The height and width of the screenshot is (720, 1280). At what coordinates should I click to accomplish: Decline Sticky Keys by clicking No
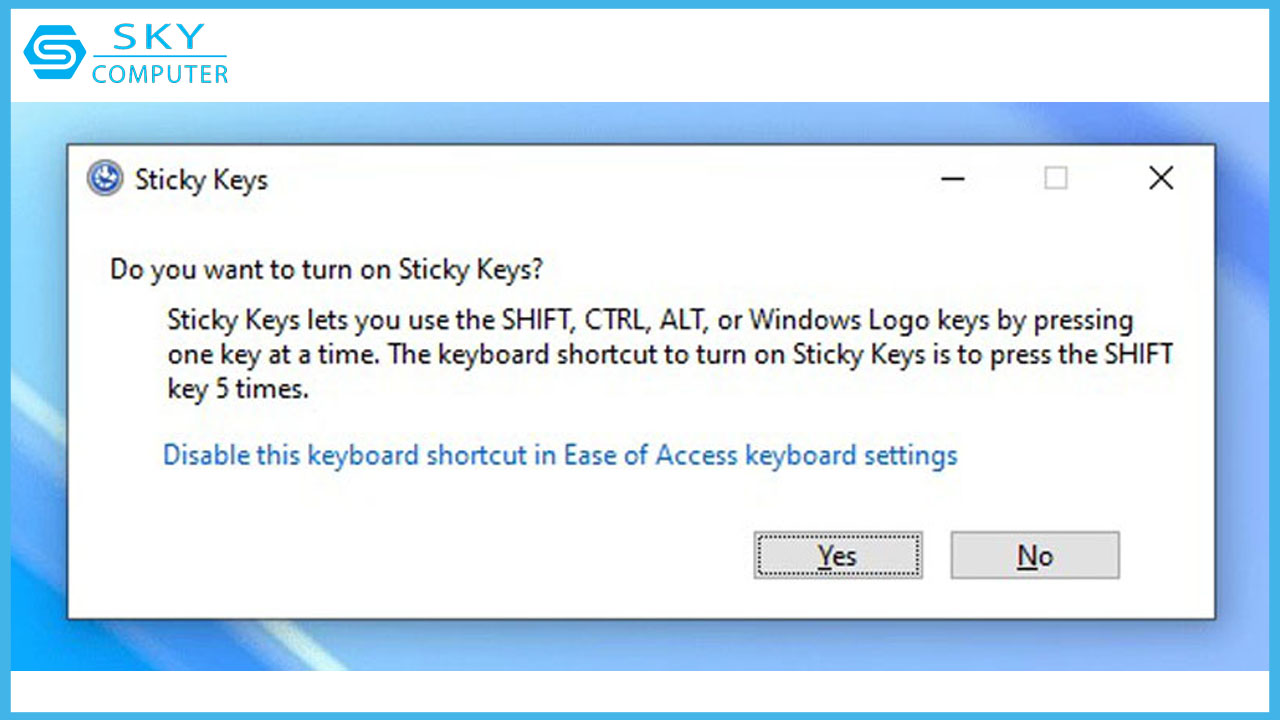[x=1034, y=555]
